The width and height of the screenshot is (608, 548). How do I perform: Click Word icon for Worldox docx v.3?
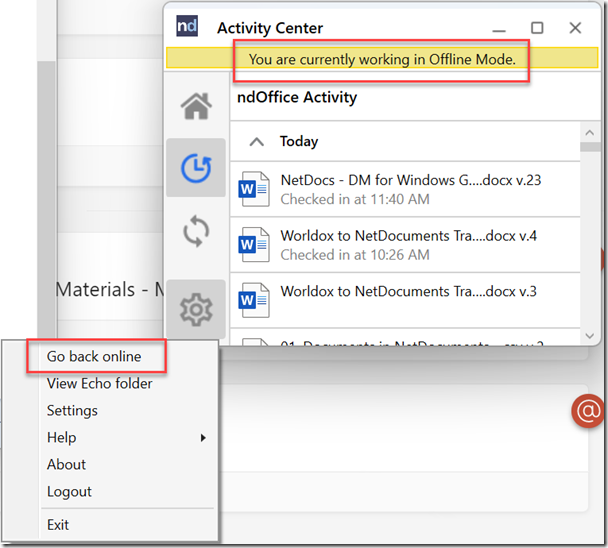[254, 300]
